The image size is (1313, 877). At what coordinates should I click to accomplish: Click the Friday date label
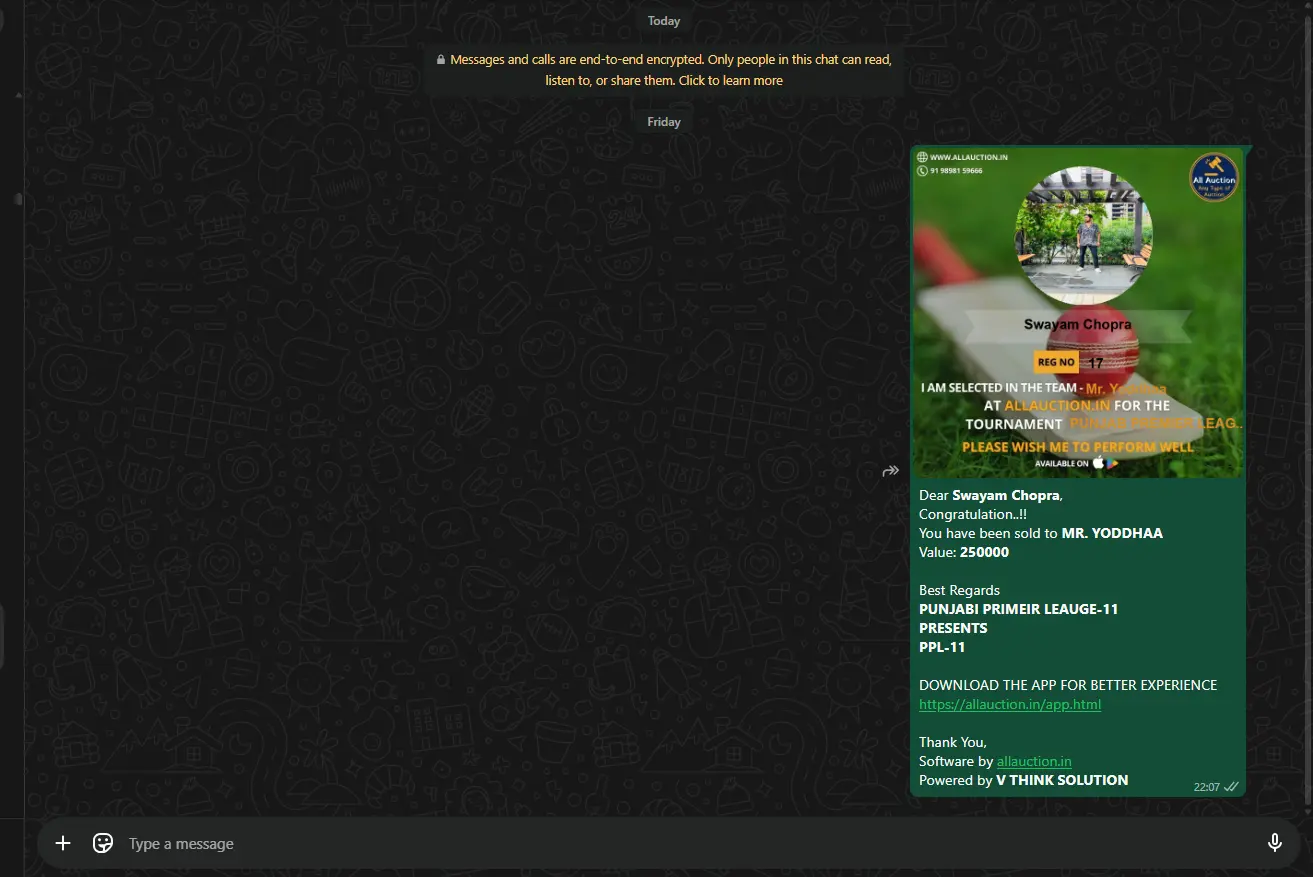tap(664, 122)
